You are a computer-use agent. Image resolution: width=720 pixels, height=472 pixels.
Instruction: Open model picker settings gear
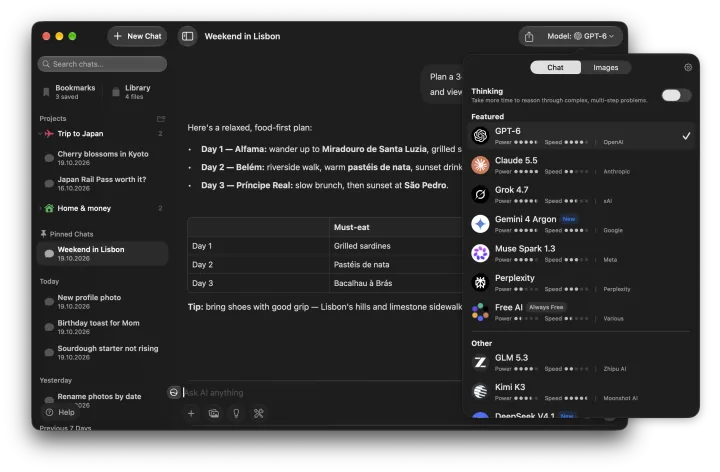(688, 67)
